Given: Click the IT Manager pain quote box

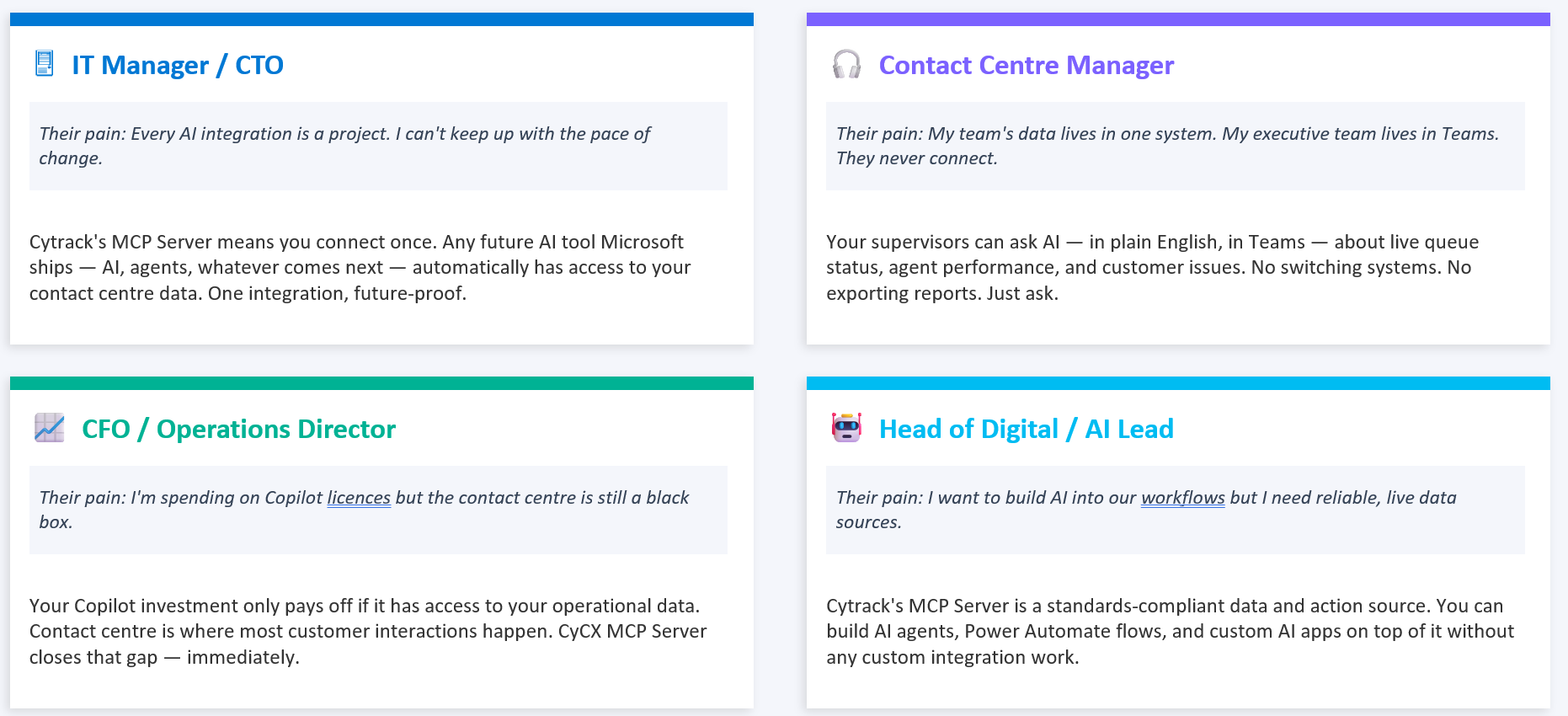Looking at the screenshot, I should [x=378, y=146].
